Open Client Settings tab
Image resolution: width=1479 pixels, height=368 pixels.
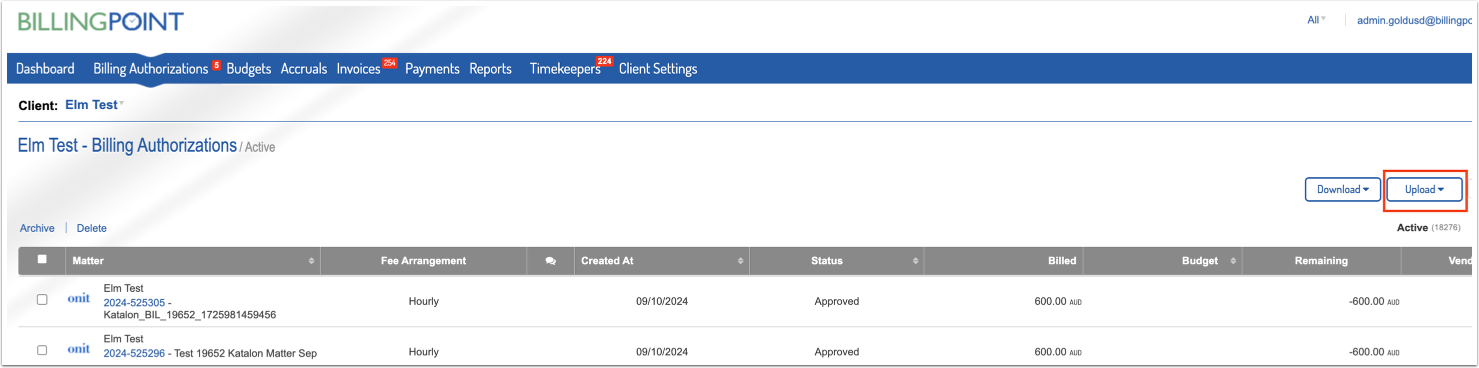[x=658, y=69]
